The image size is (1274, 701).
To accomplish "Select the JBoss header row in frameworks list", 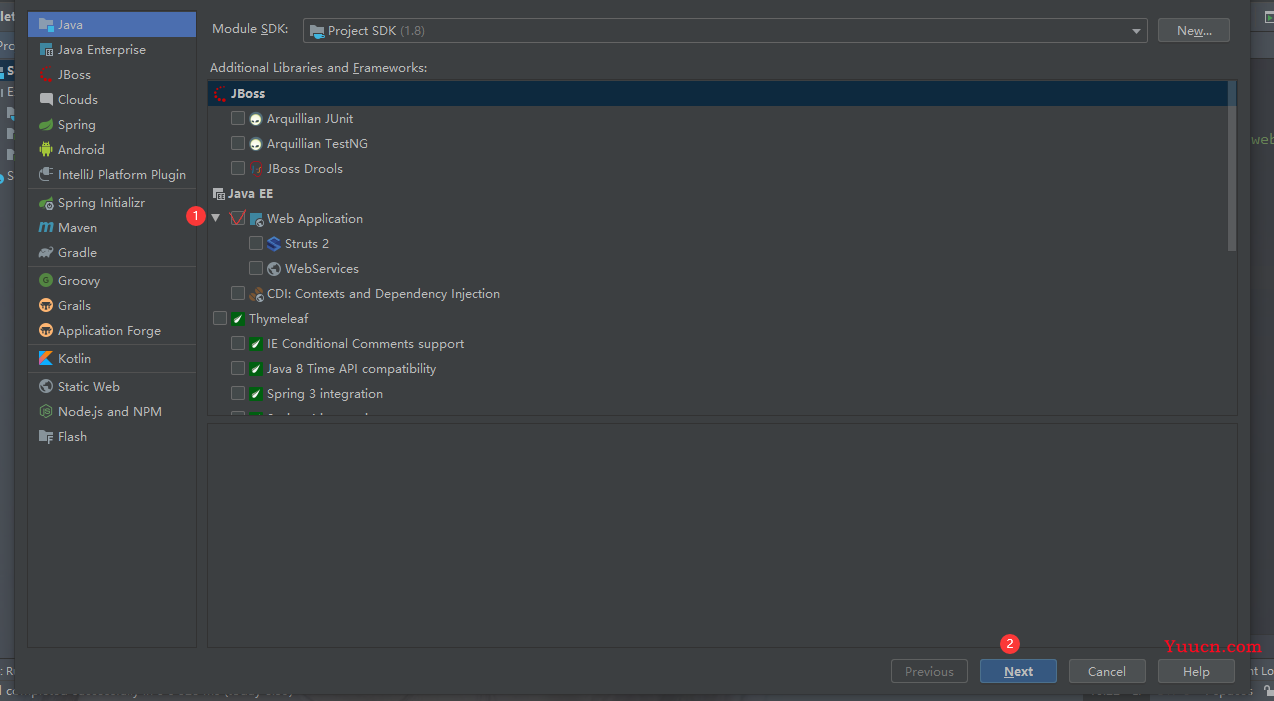I will click(x=718, y=93).
